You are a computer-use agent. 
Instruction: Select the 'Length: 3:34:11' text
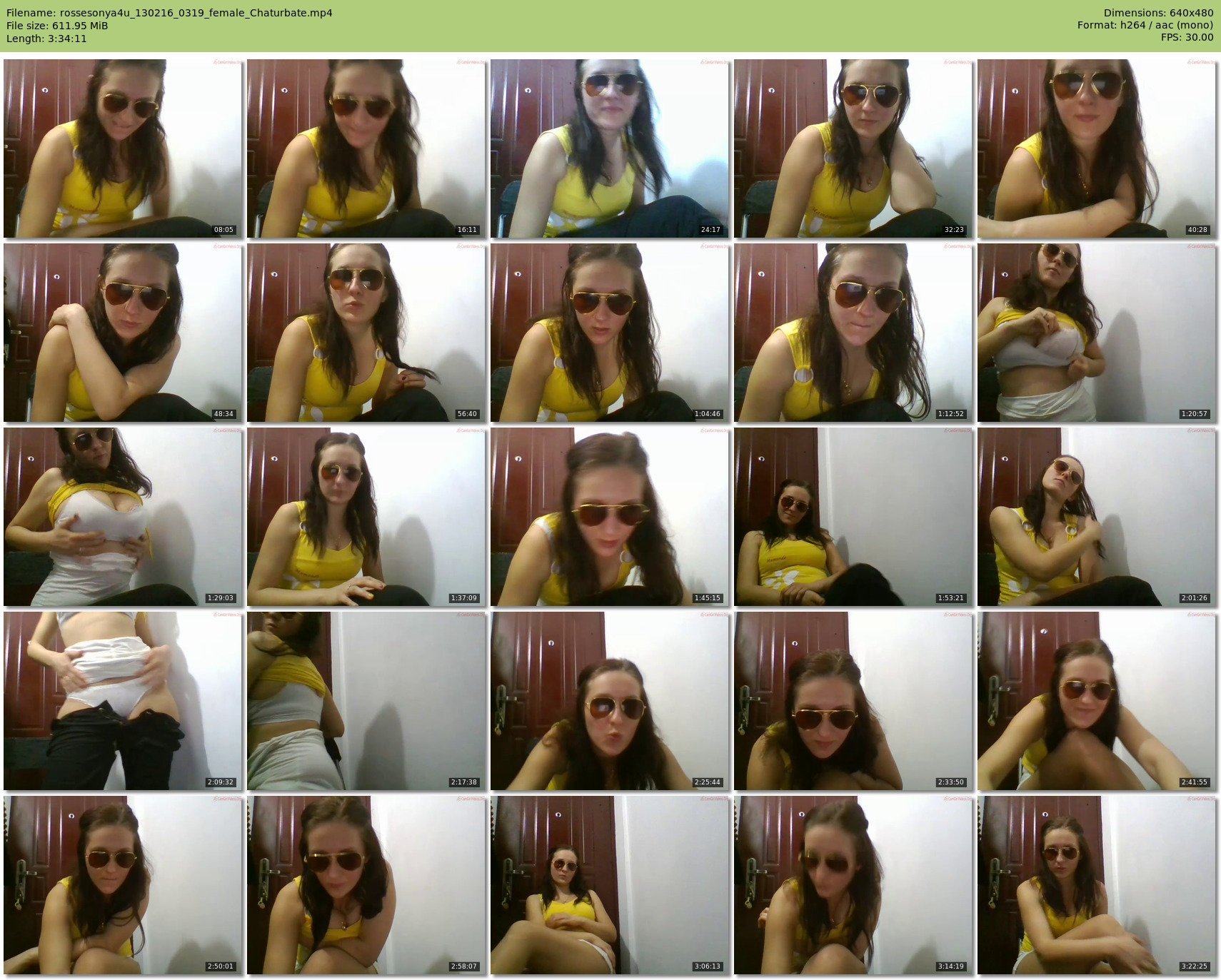[46, 39]
